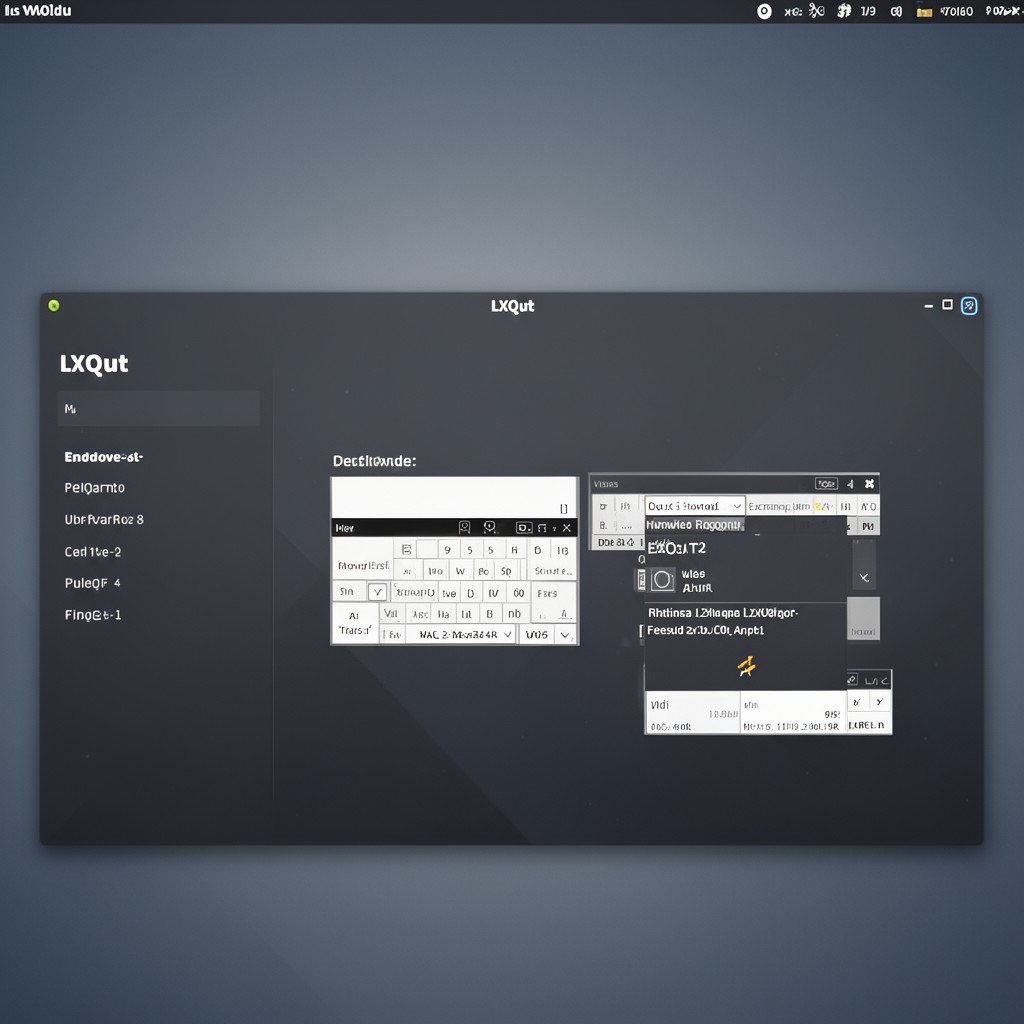Click the 'IB' cell in Hev grid
The image size is (1024, 1024).
(563, 550)
